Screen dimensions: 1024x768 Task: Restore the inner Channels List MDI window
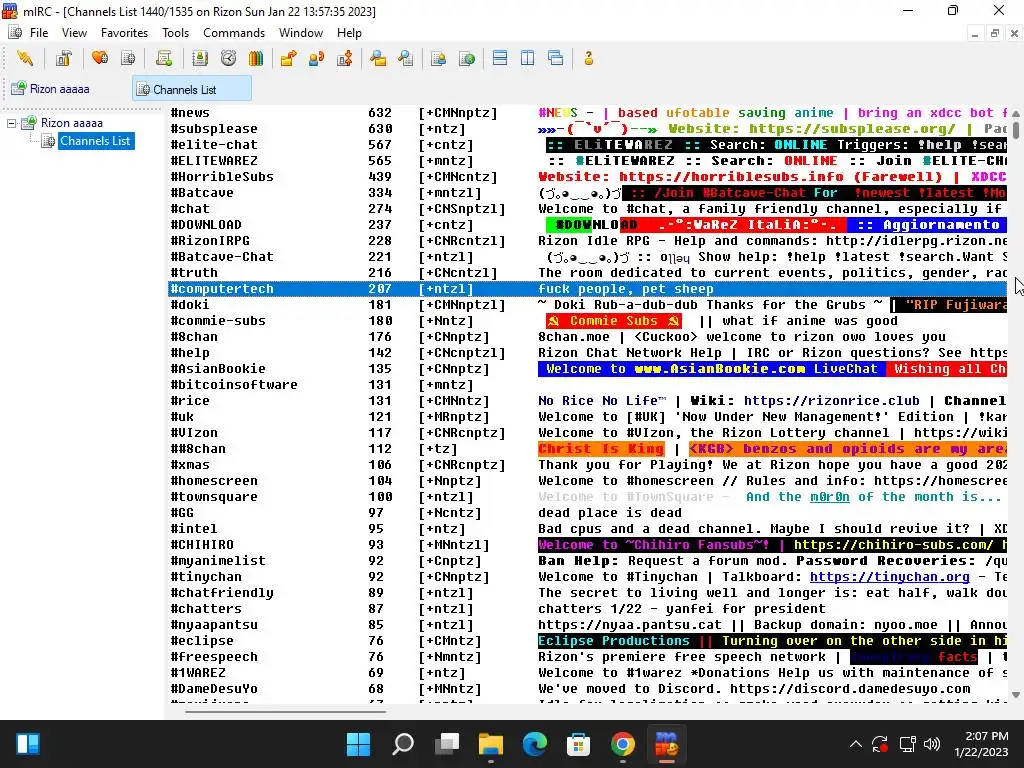(995, 33)
